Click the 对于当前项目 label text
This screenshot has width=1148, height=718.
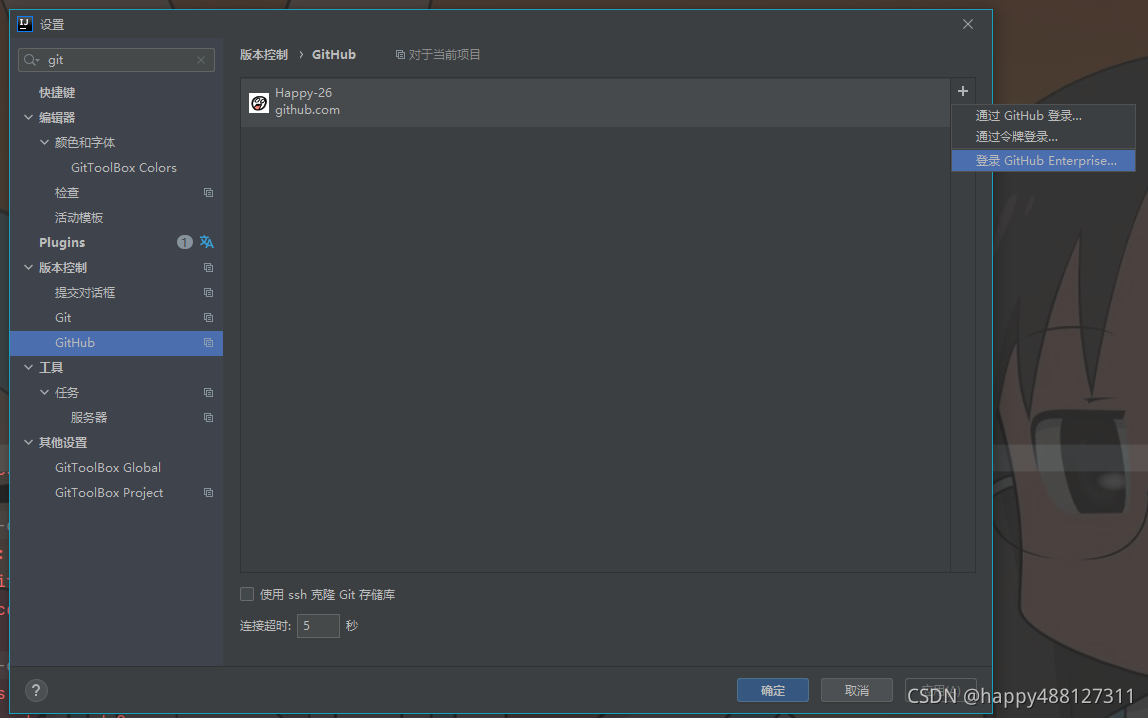pos(444,55)
